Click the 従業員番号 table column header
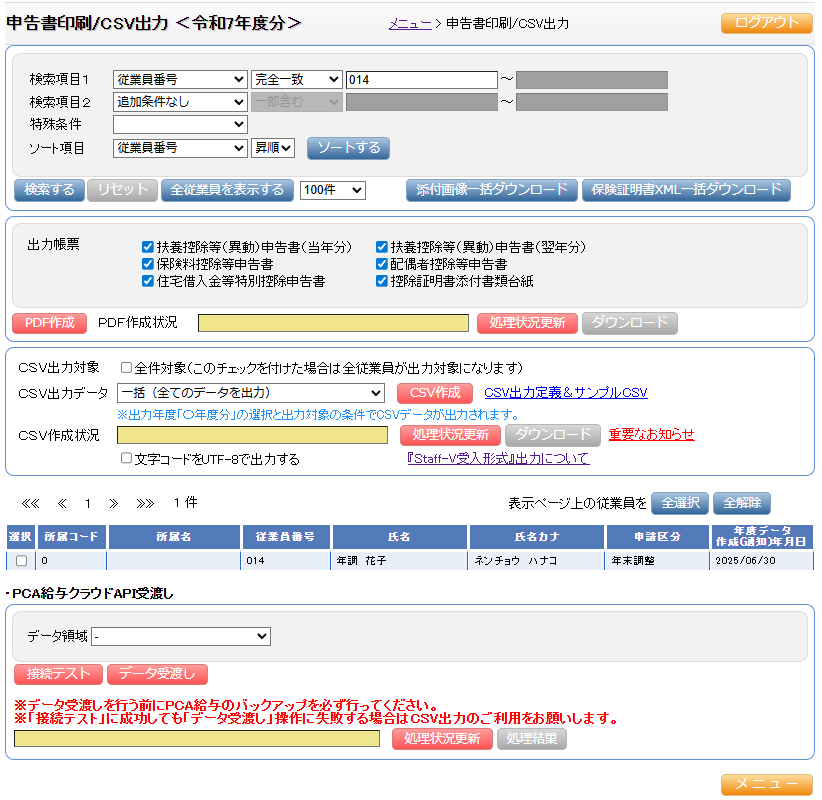Screen dimensions: 822x800 [286, 537]
